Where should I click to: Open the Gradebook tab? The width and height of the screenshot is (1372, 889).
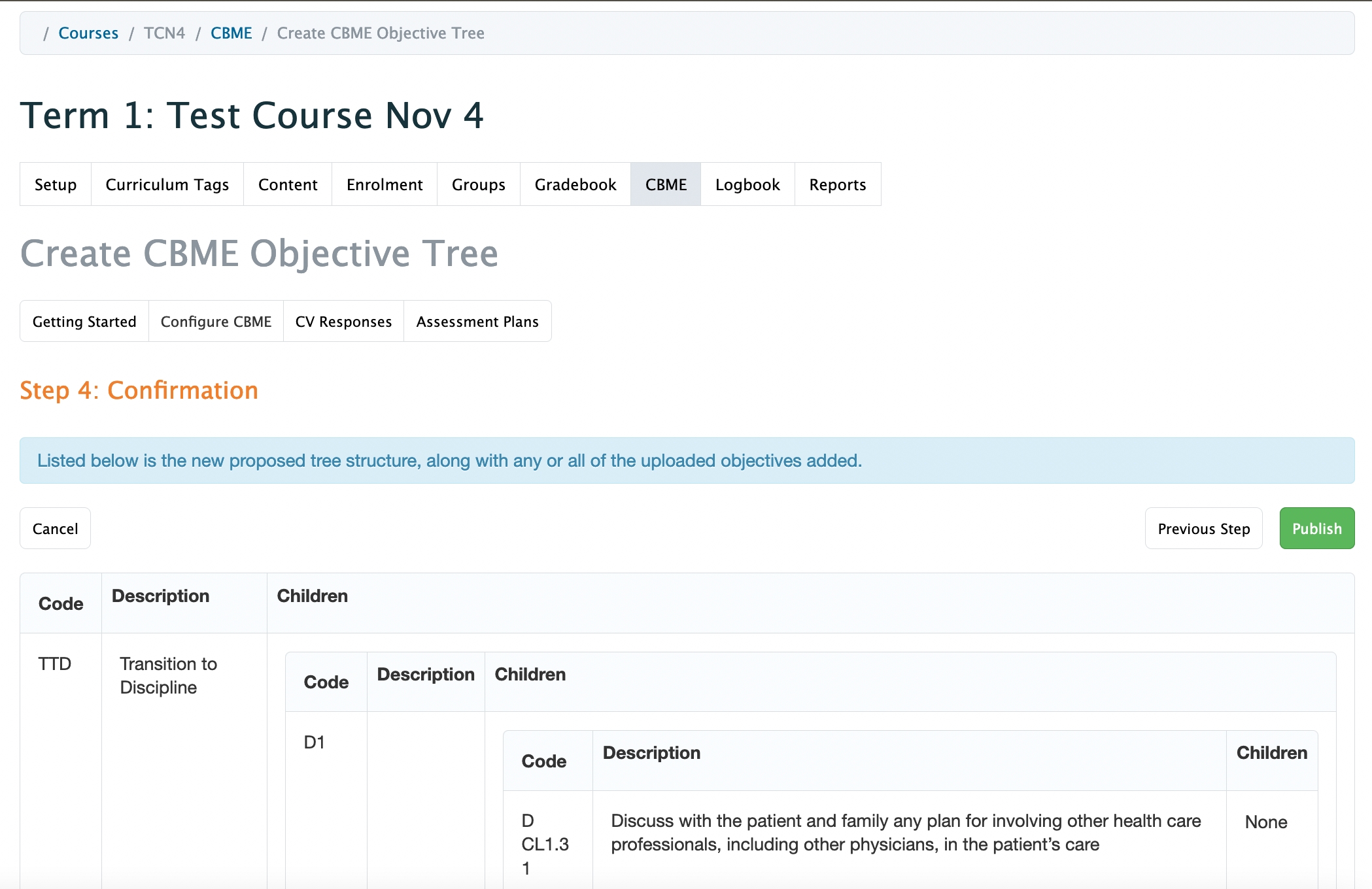pos(575,184)
